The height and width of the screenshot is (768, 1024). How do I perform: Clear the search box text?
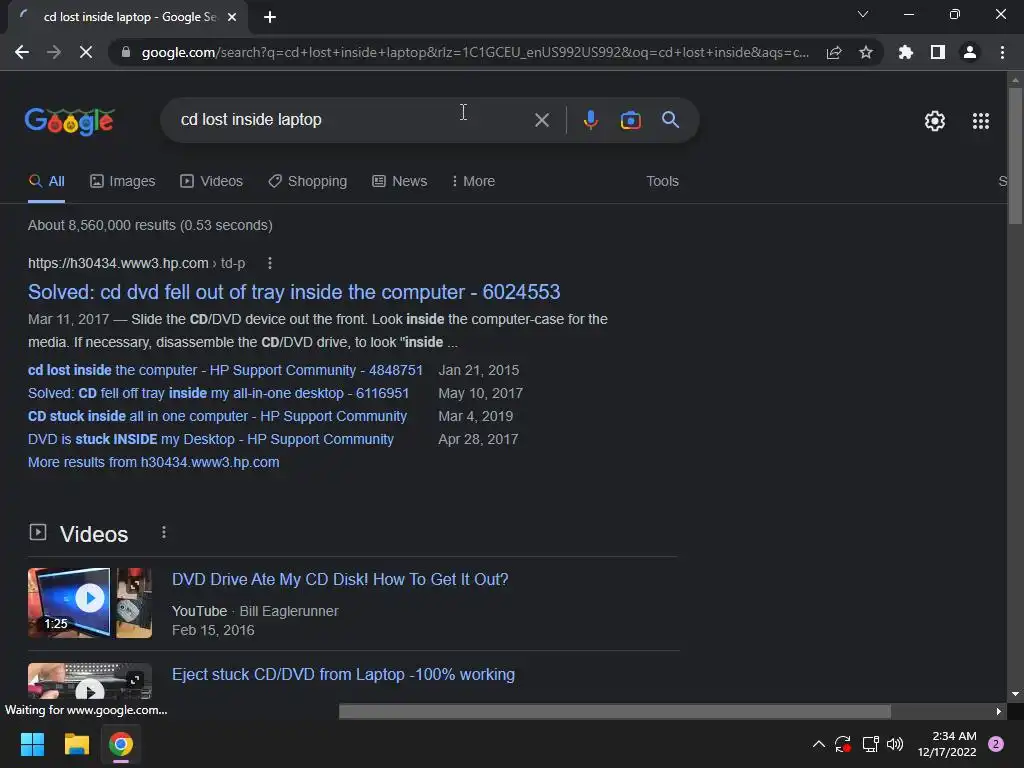[x=541, y=120]
